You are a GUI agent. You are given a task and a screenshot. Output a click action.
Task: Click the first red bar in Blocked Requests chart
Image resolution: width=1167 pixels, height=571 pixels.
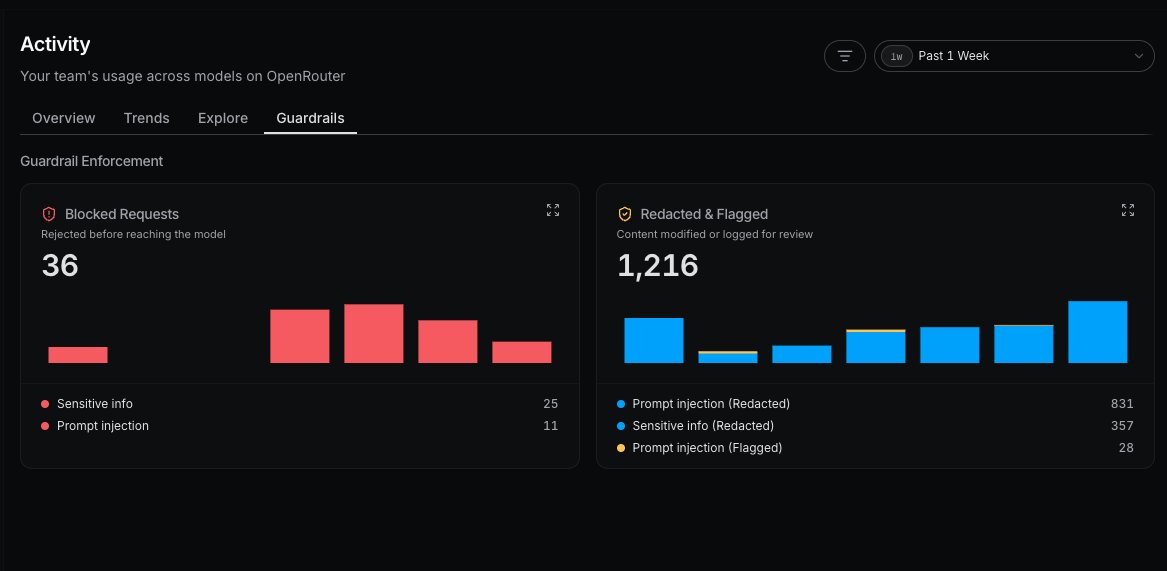point(78,355)
